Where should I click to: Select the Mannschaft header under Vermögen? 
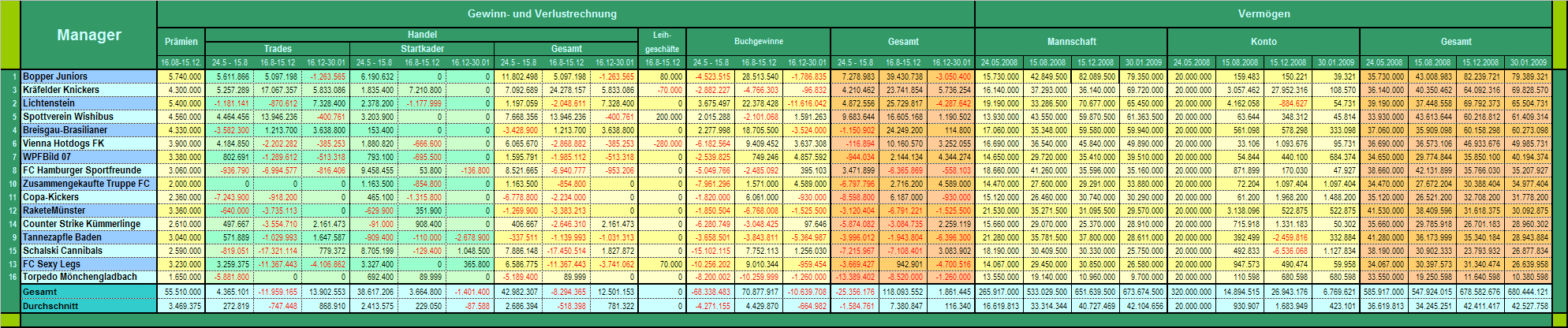[x=1071, y=42]
